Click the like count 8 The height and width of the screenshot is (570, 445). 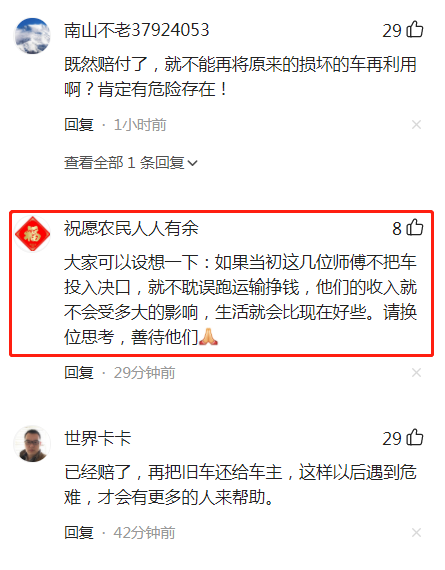point(397,229)
